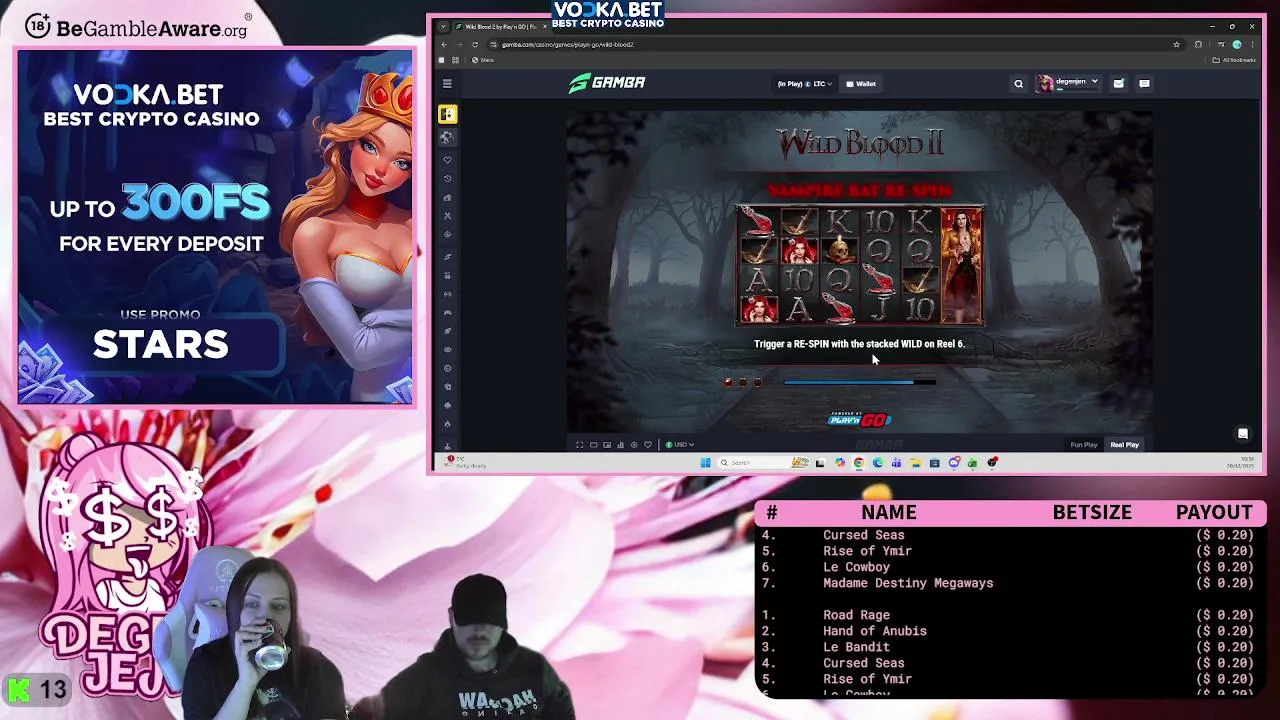Open the support chat bubble widget
This screenshot has width=1280, height=720.
pos(1243,434)
